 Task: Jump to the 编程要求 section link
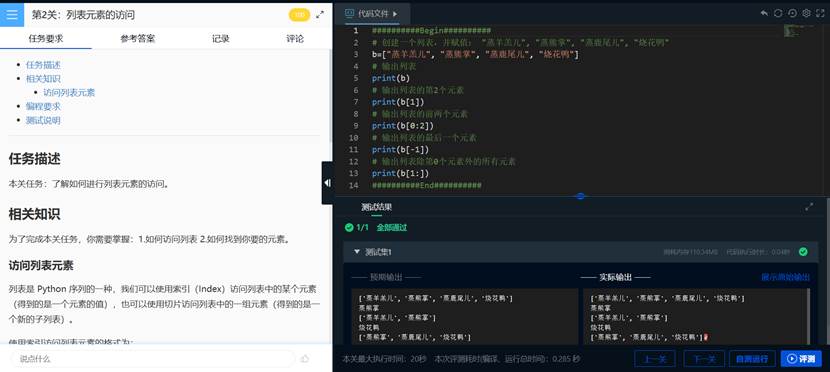coord(43,106)
